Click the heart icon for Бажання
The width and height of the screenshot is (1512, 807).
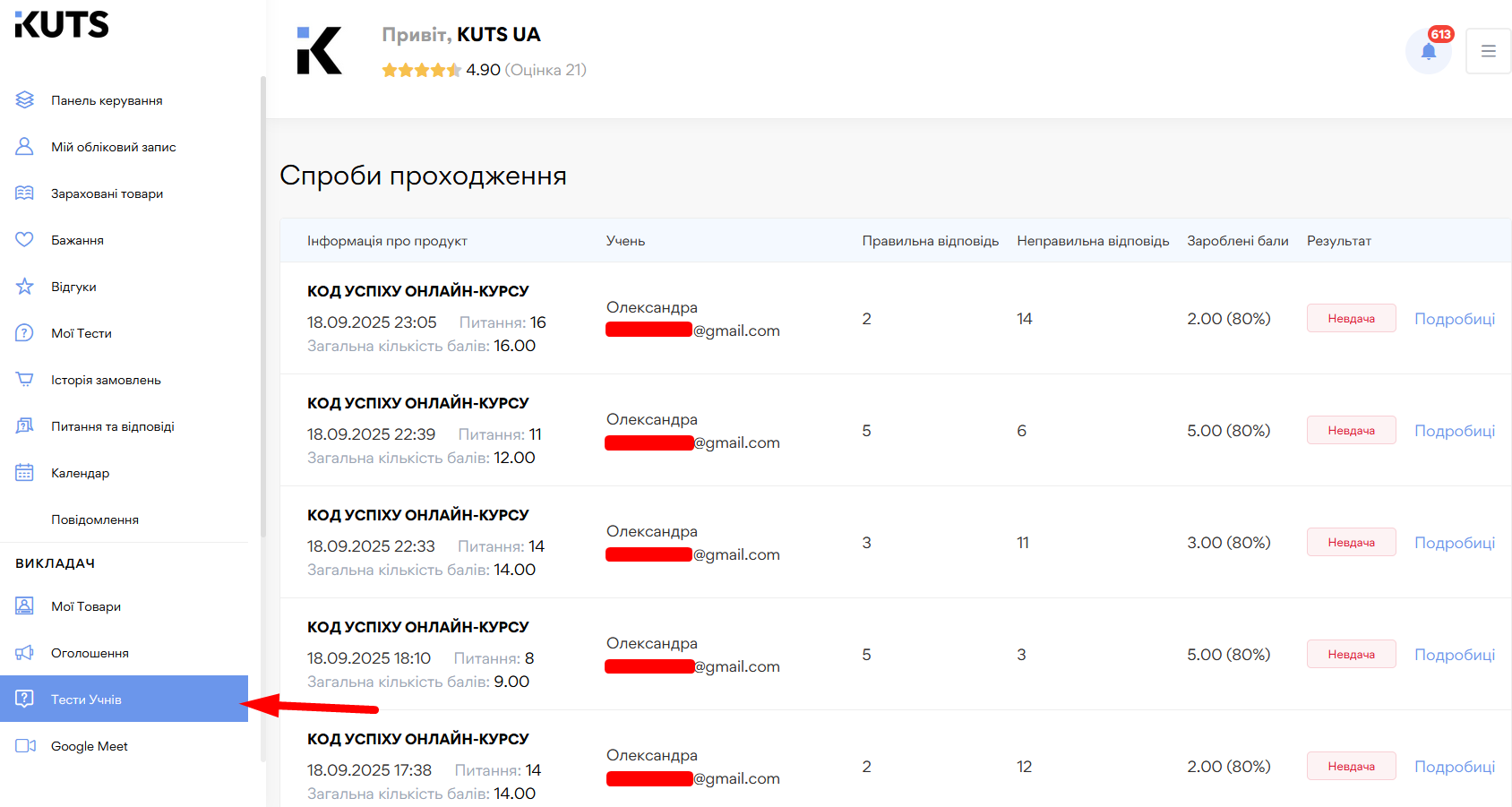(x=24, y=239)
